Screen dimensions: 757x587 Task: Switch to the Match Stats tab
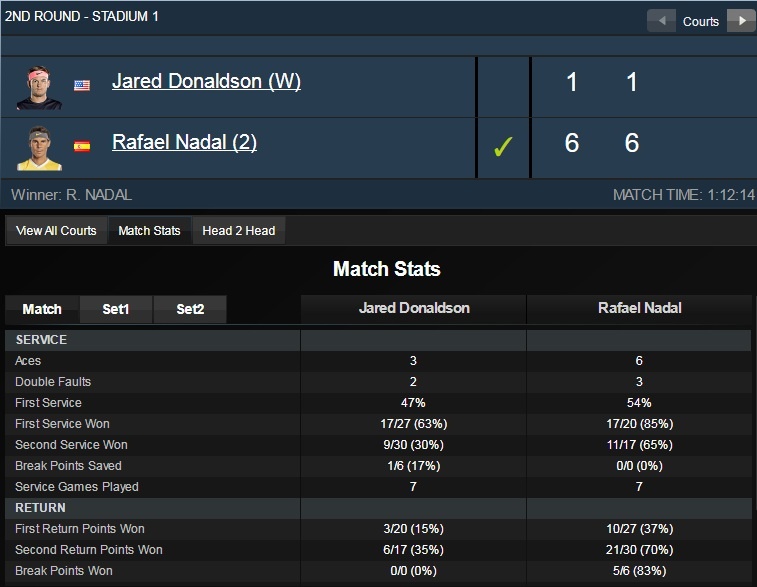click(149, 231)
